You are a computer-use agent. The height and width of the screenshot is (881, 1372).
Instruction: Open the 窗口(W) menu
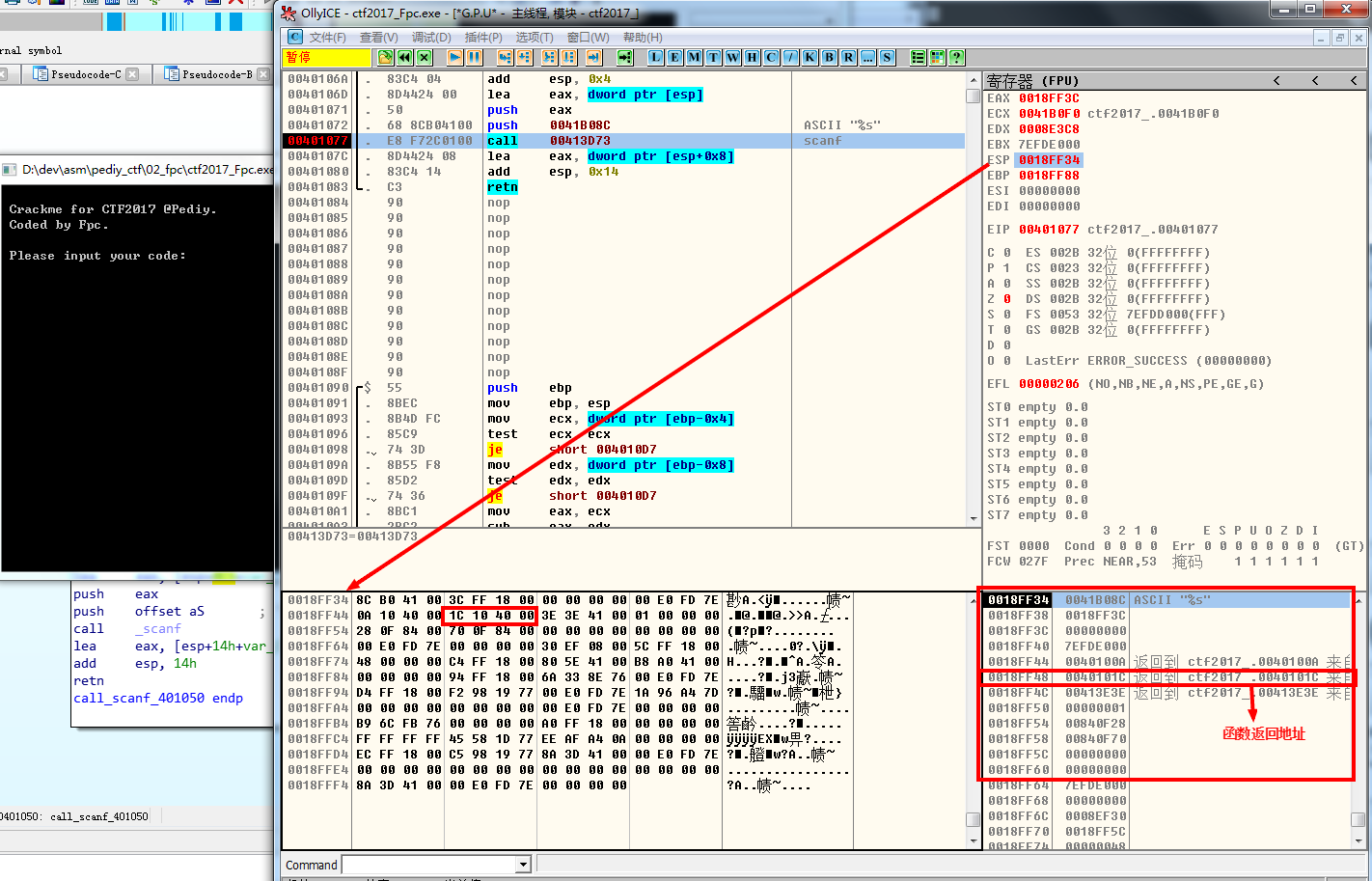589,37
